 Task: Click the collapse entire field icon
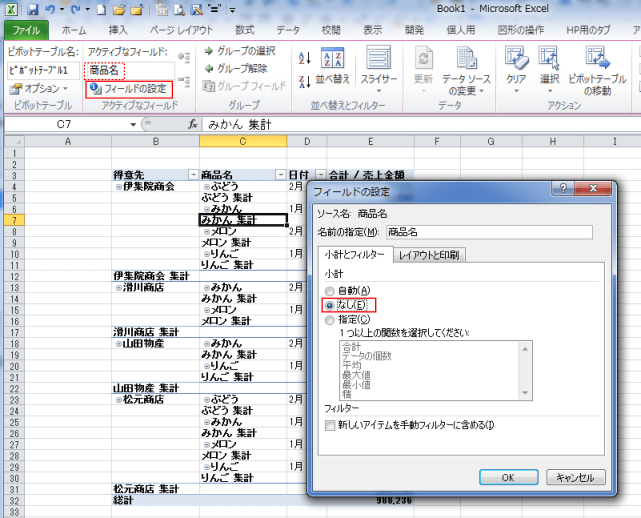pos(184,81)
